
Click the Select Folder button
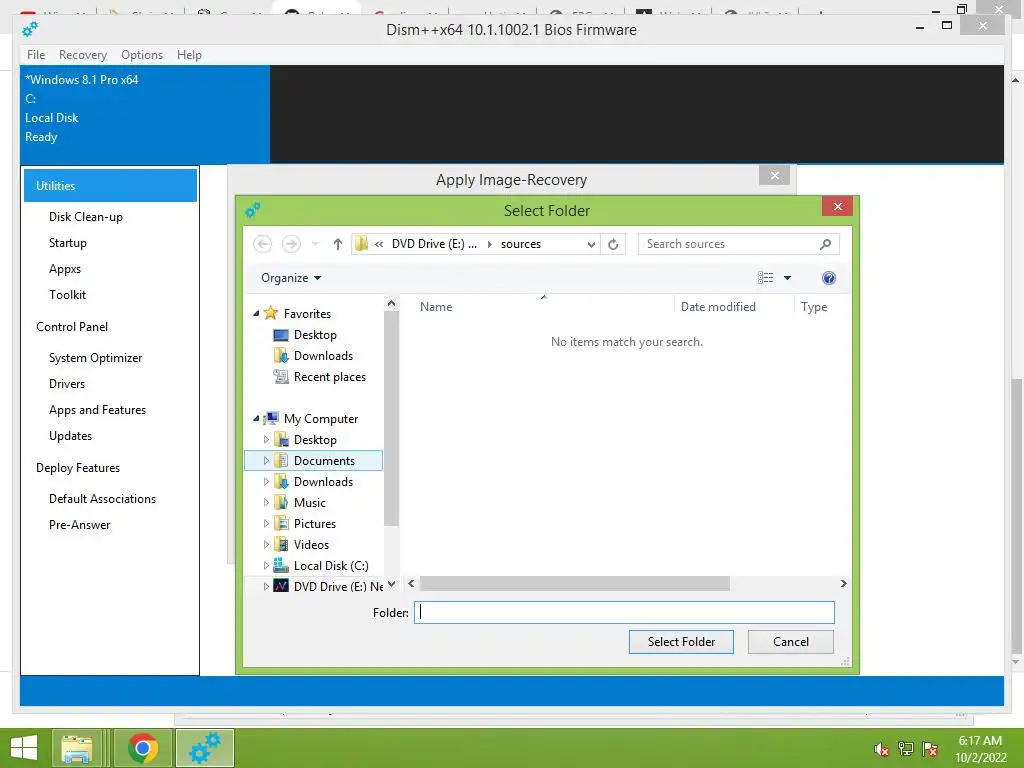pyautogui.click(x=681, y=642)
